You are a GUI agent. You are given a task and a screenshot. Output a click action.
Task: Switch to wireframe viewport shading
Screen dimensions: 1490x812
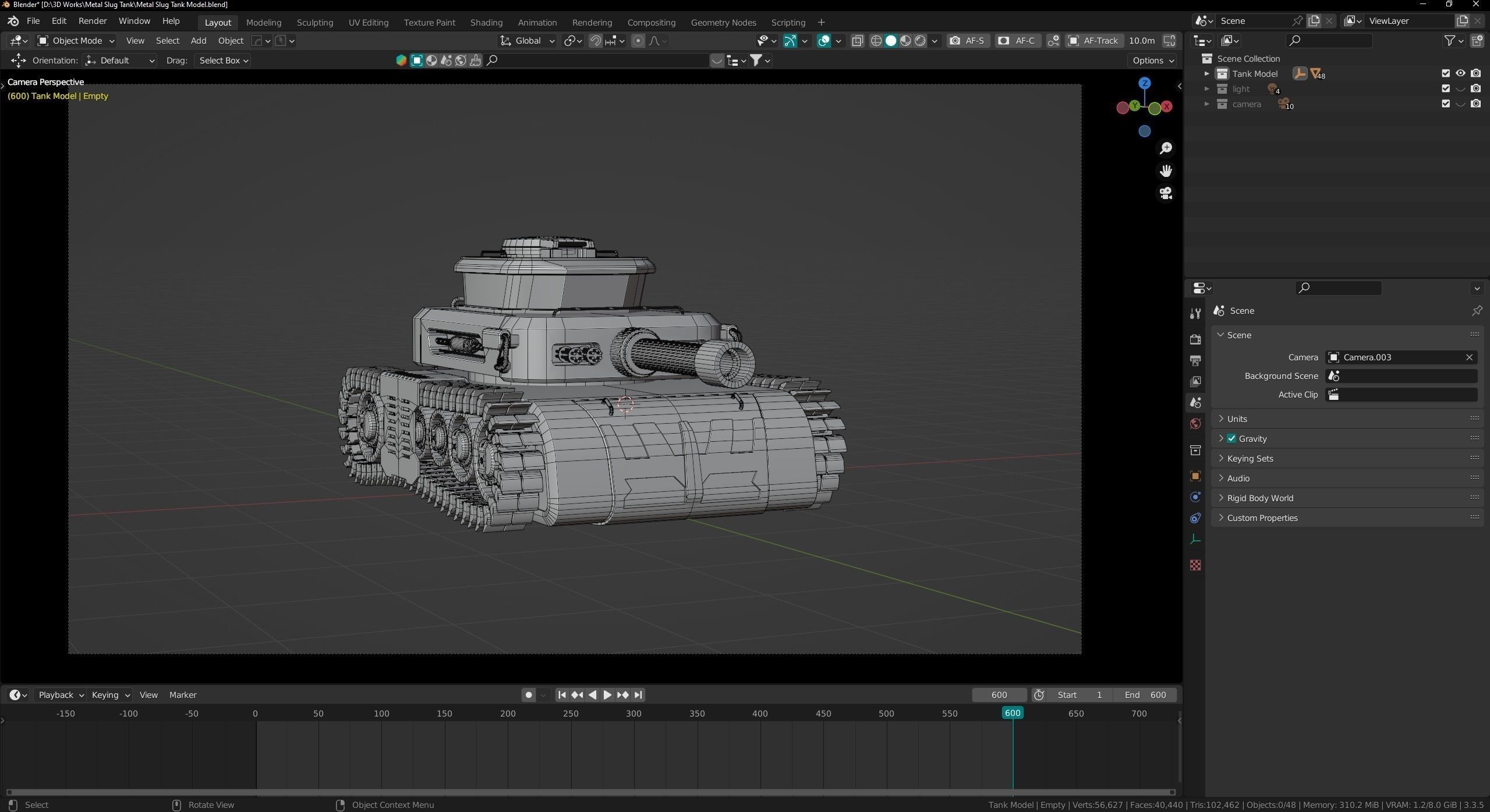click(x=876, y=41)
